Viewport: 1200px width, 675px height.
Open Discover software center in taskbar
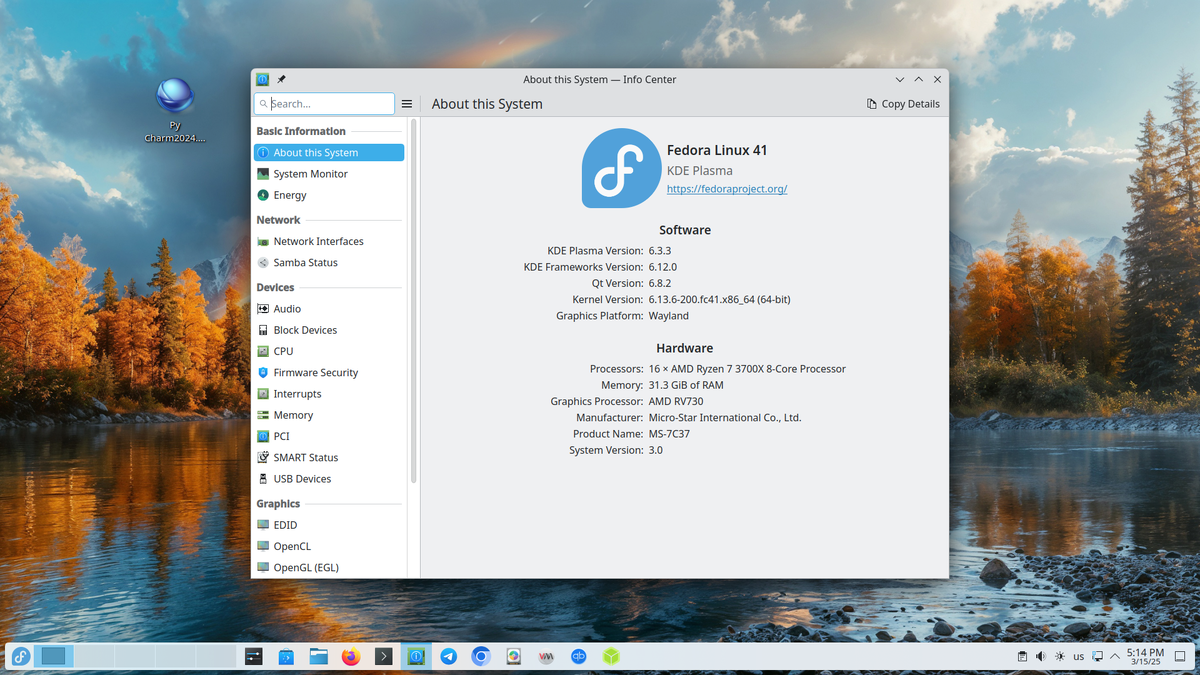[286, 657]
